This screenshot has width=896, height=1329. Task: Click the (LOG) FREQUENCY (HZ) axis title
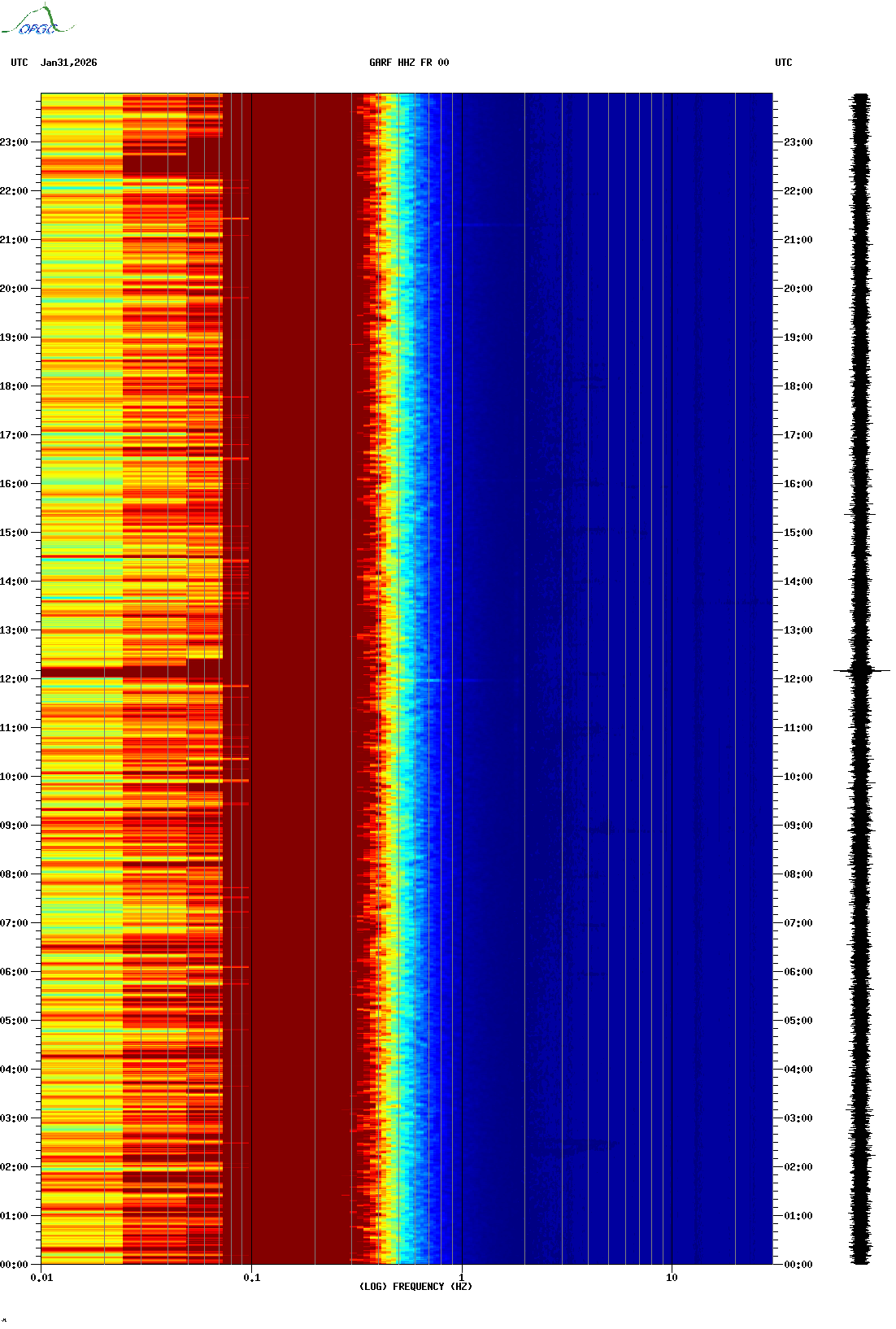coord(415,1287)
